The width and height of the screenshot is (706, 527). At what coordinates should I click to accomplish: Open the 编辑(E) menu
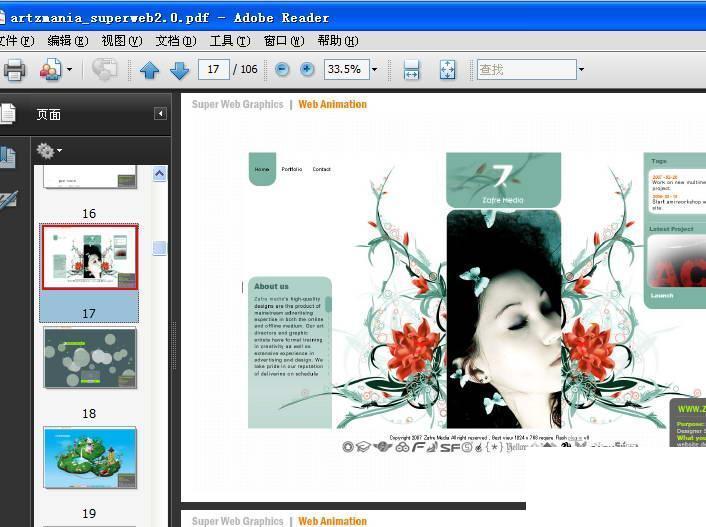coord(68,41)
